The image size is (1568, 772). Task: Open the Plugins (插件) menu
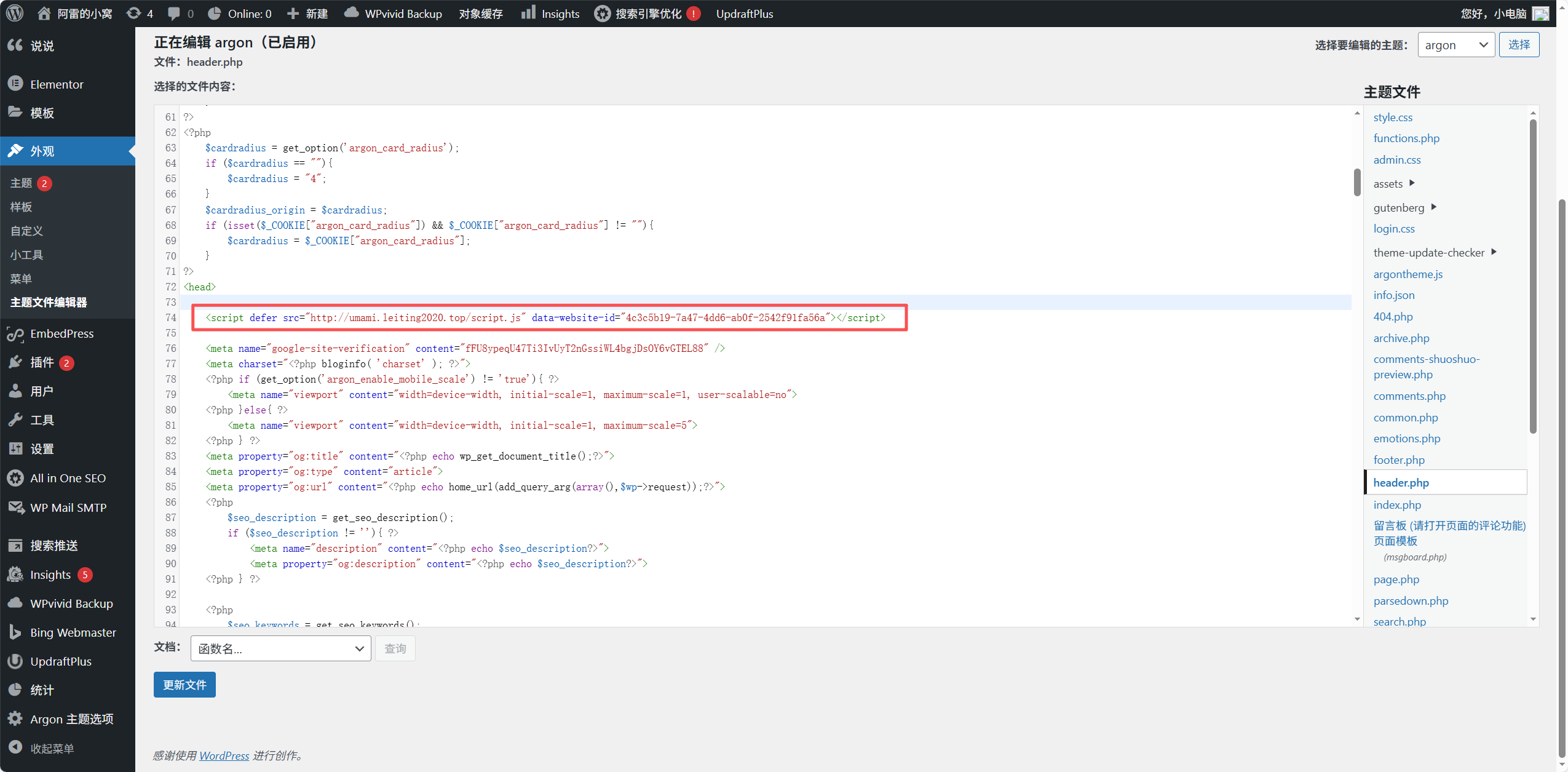(42, 362)
